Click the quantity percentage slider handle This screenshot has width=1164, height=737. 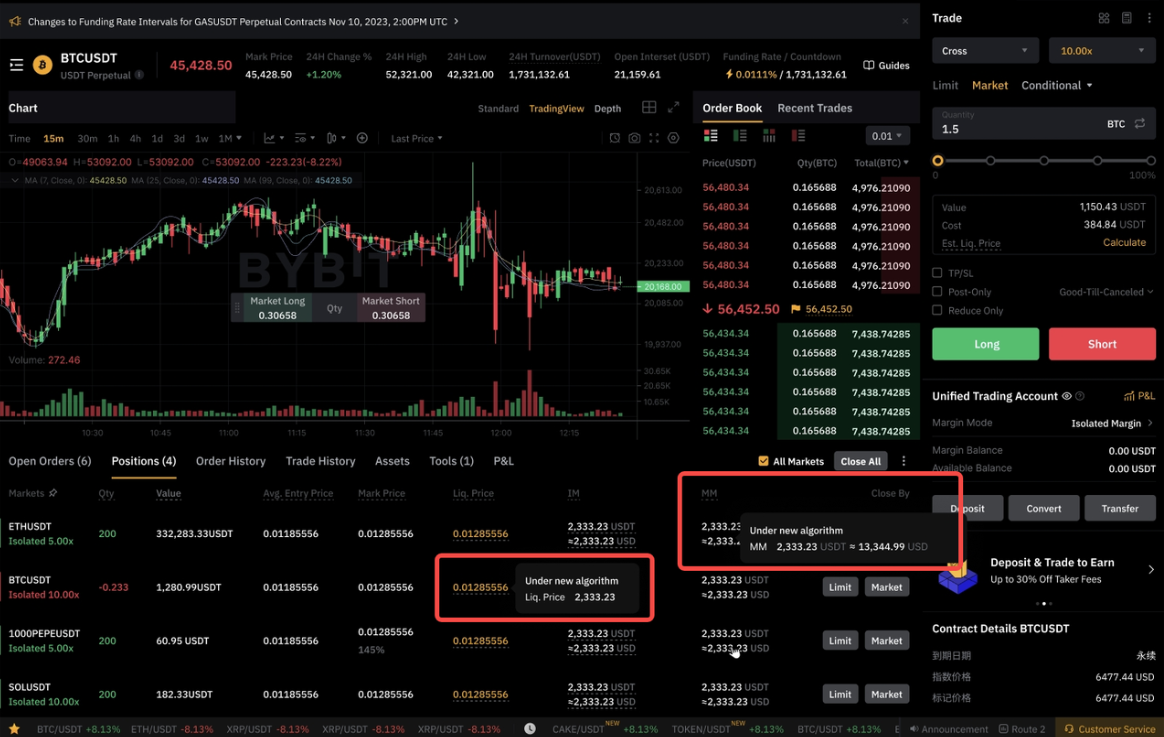(x=937, y=161)
